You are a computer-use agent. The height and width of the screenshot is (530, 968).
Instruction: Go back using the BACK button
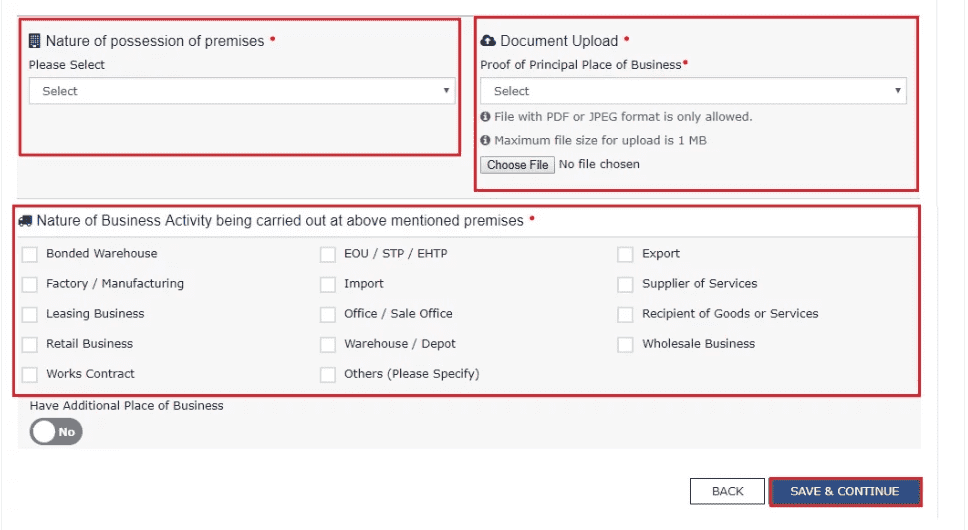727,492
